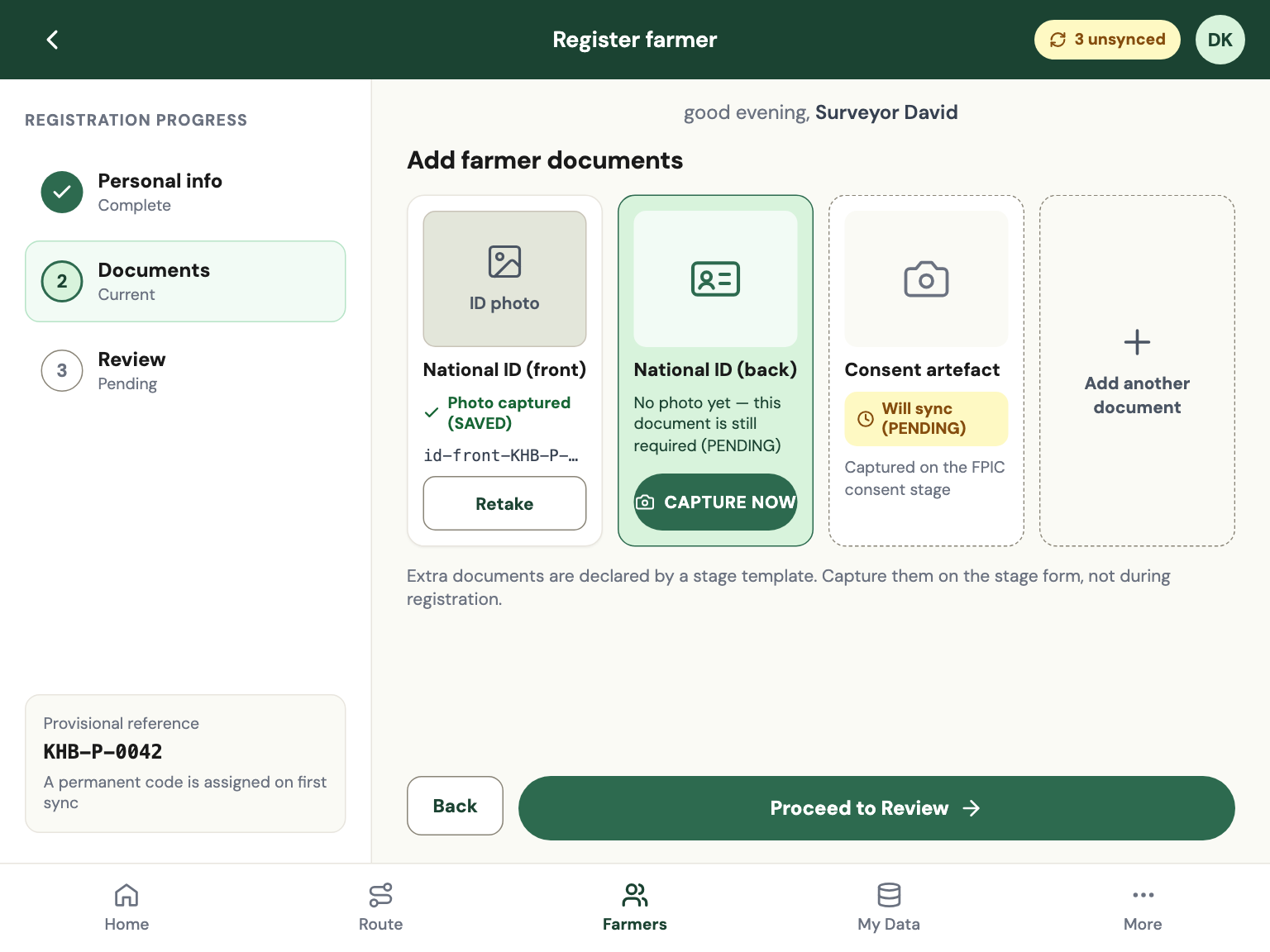Click 'A permanent code is assigned' note

(x=185, y=793)
